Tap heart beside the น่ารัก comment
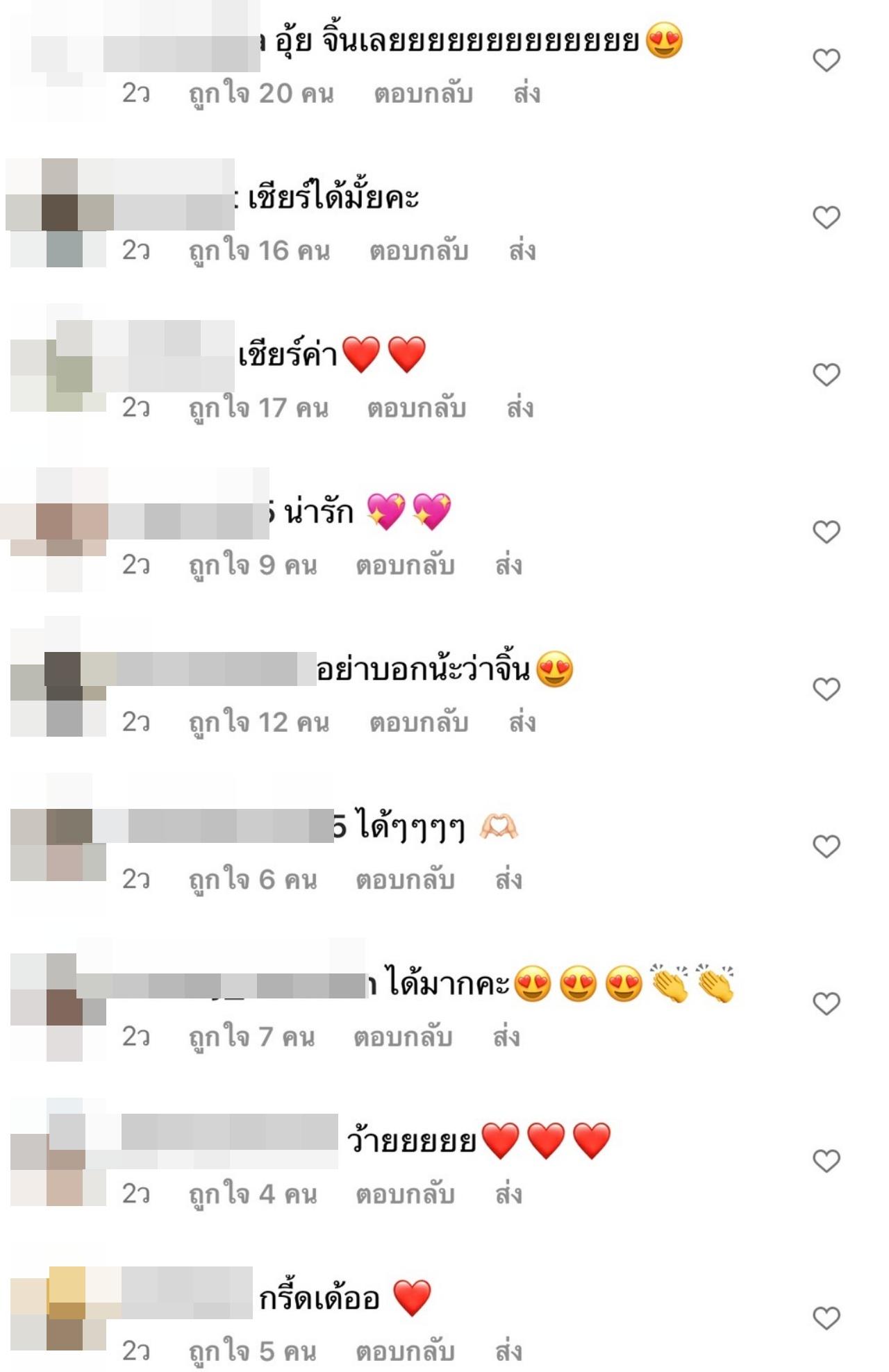The width and height of the screenshot is (889, 1372). coord(826,532)
